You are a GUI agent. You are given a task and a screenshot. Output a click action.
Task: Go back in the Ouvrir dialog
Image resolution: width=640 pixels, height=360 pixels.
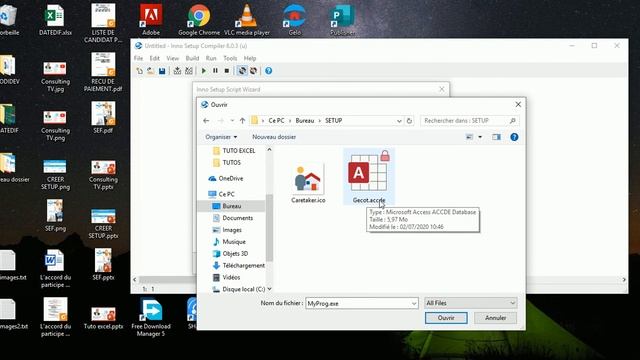206,121
